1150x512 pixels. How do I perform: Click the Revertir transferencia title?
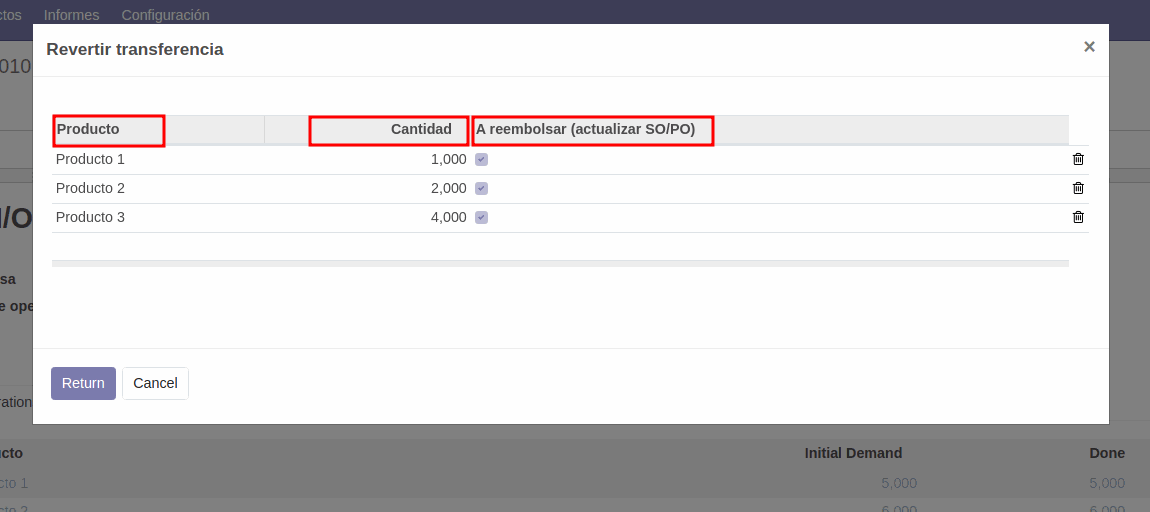click(x=135, y=50)
